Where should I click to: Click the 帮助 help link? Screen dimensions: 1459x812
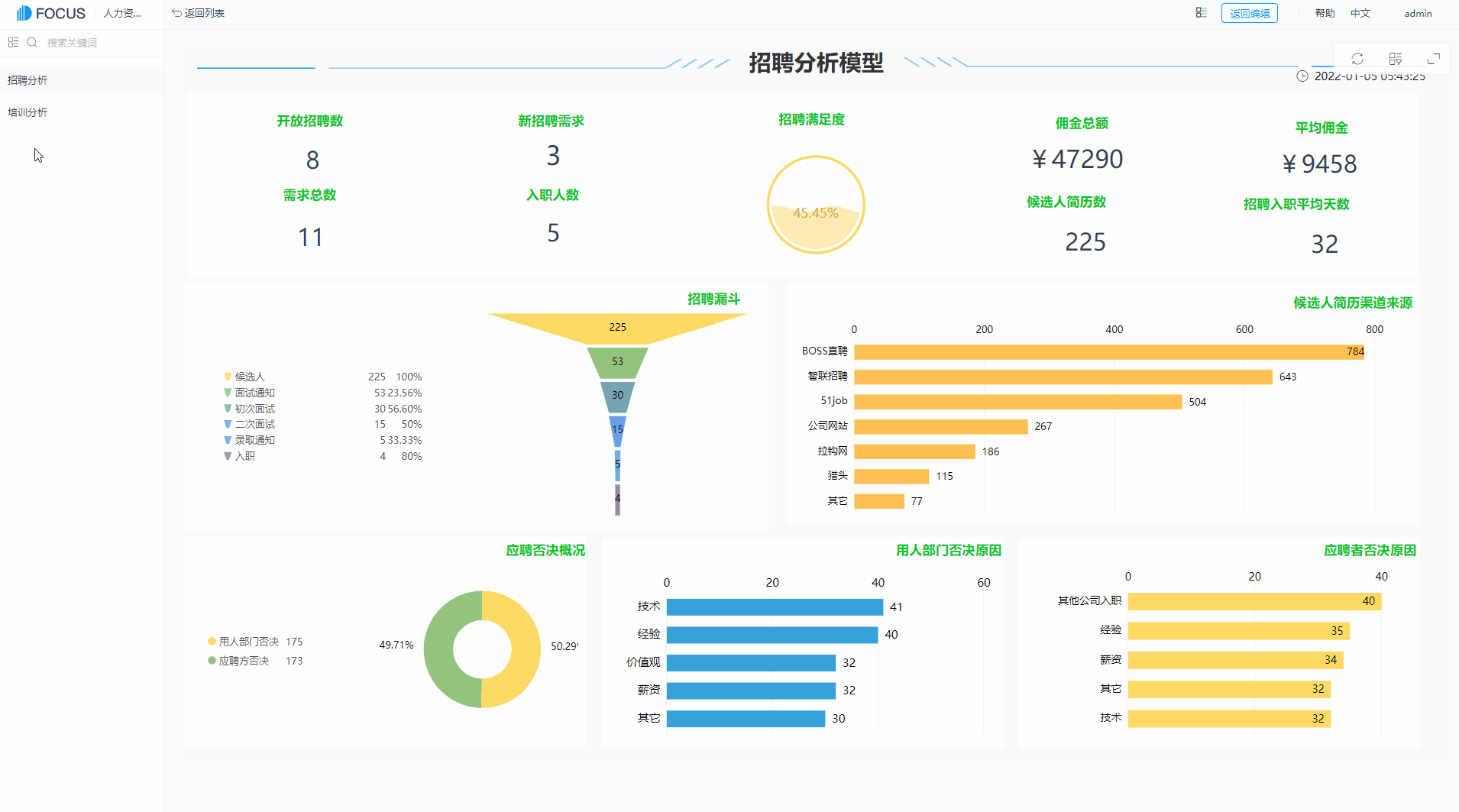pos(1325,13)
